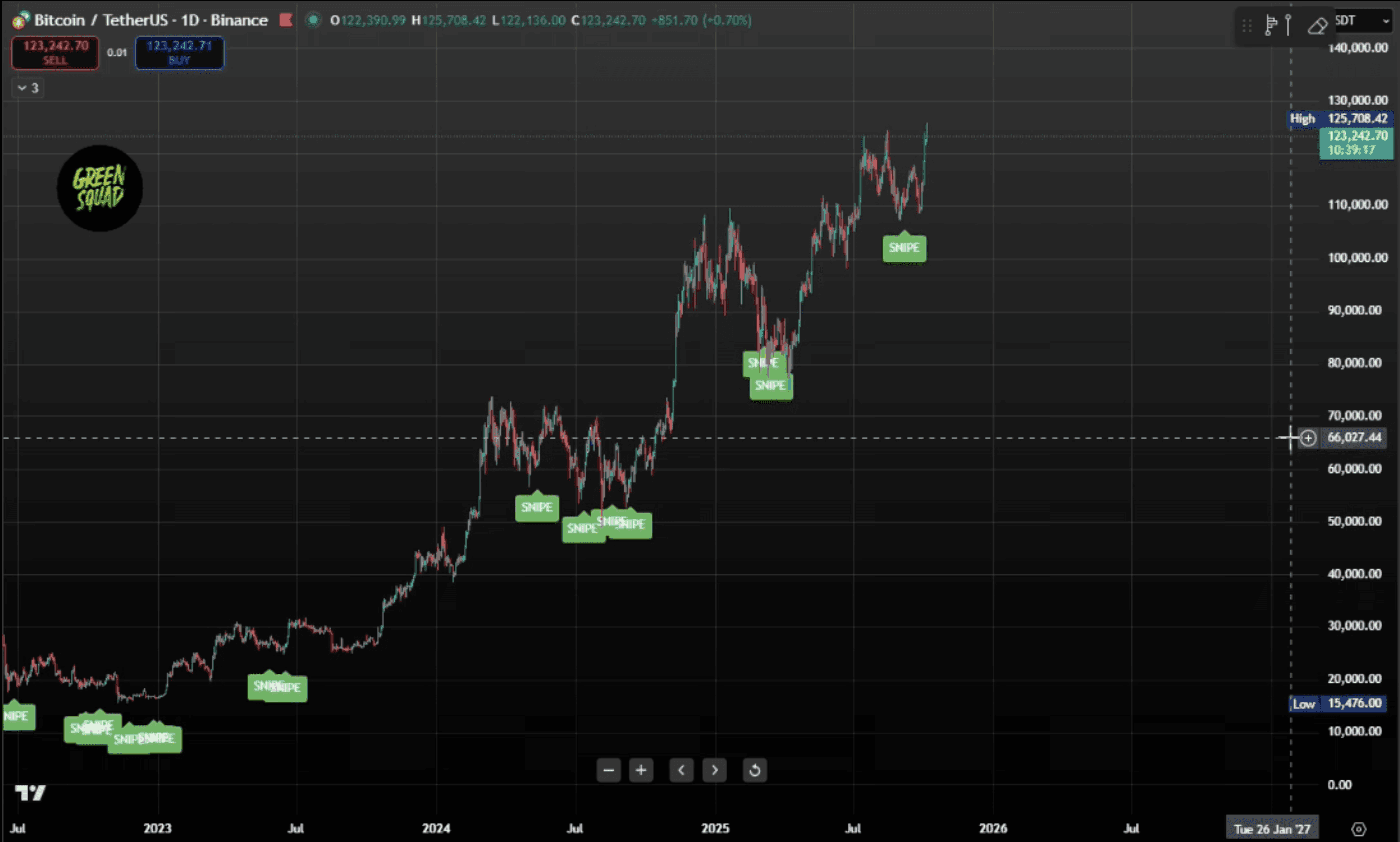Expand the collapsed indicators legend showing 3
Viewport: 1400px width, 842px height.
click(x=28, y=88)
